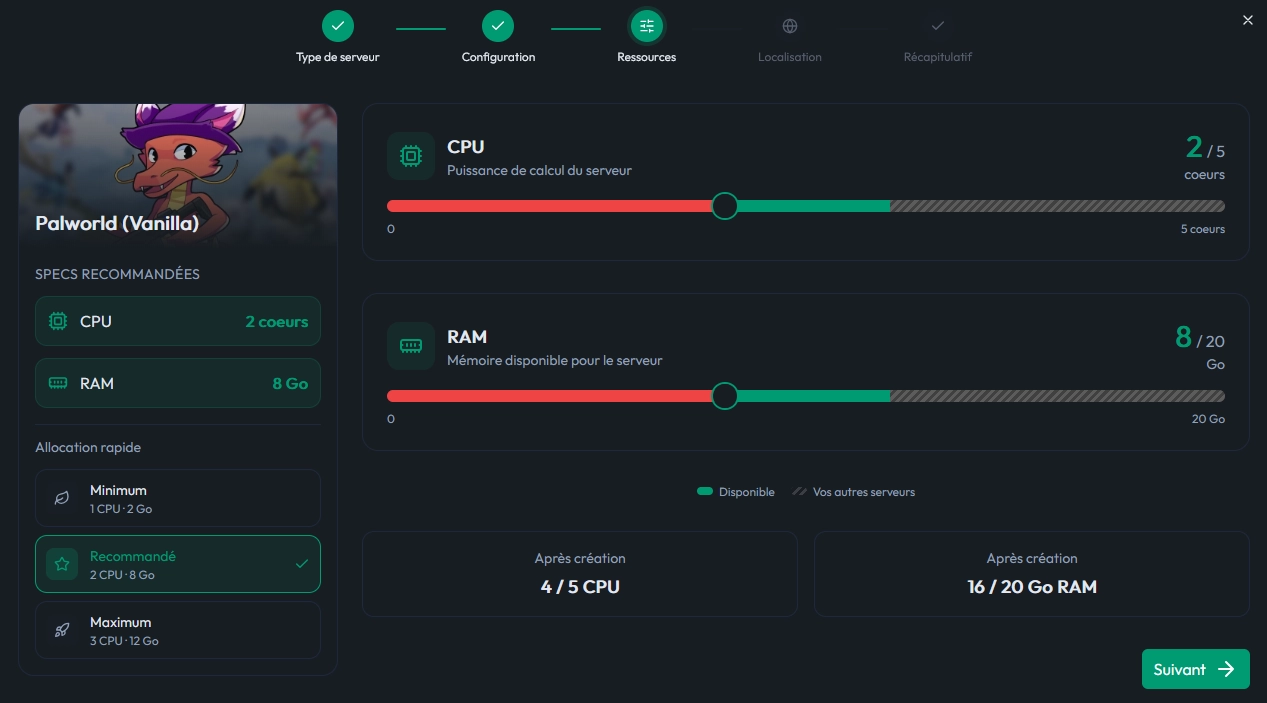Select the Recommandé allocation preset
1267x703 pixels.
coord(178,564)
